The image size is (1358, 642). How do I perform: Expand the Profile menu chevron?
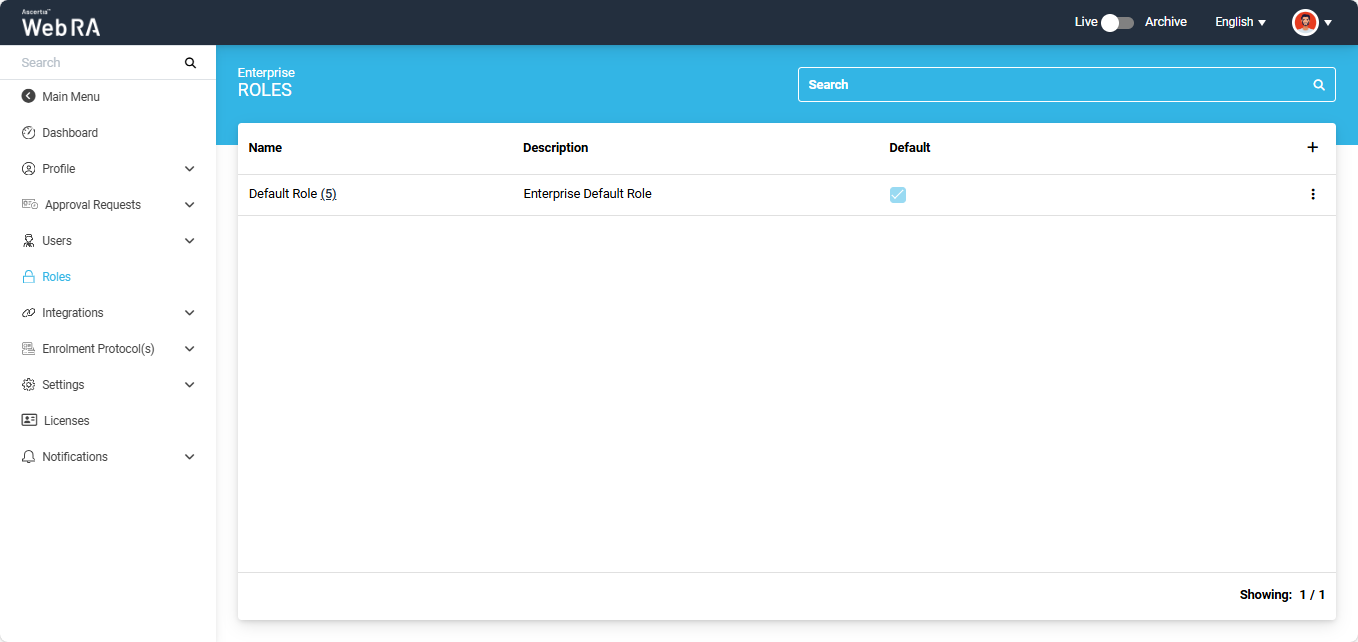tap(189, 169)
